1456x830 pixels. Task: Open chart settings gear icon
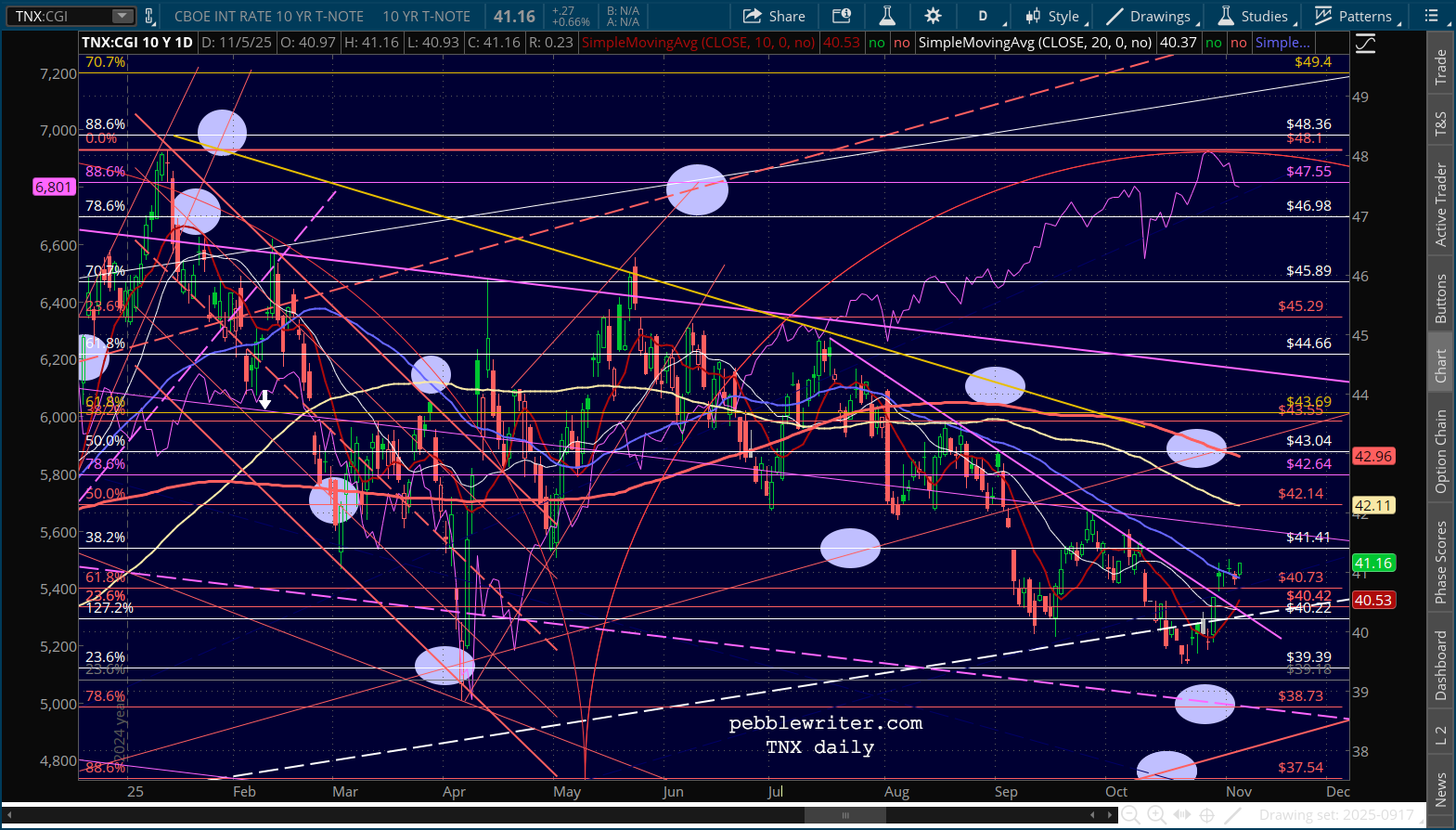click(x=933, y=16)
